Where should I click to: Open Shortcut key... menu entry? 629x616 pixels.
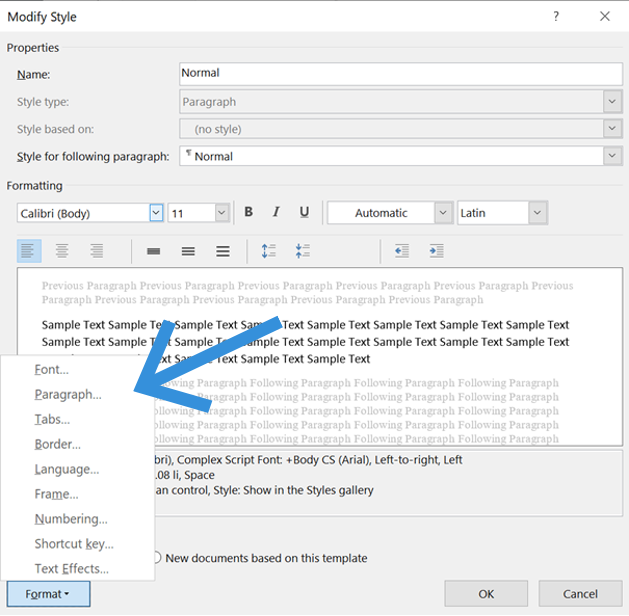click(74, 544)
